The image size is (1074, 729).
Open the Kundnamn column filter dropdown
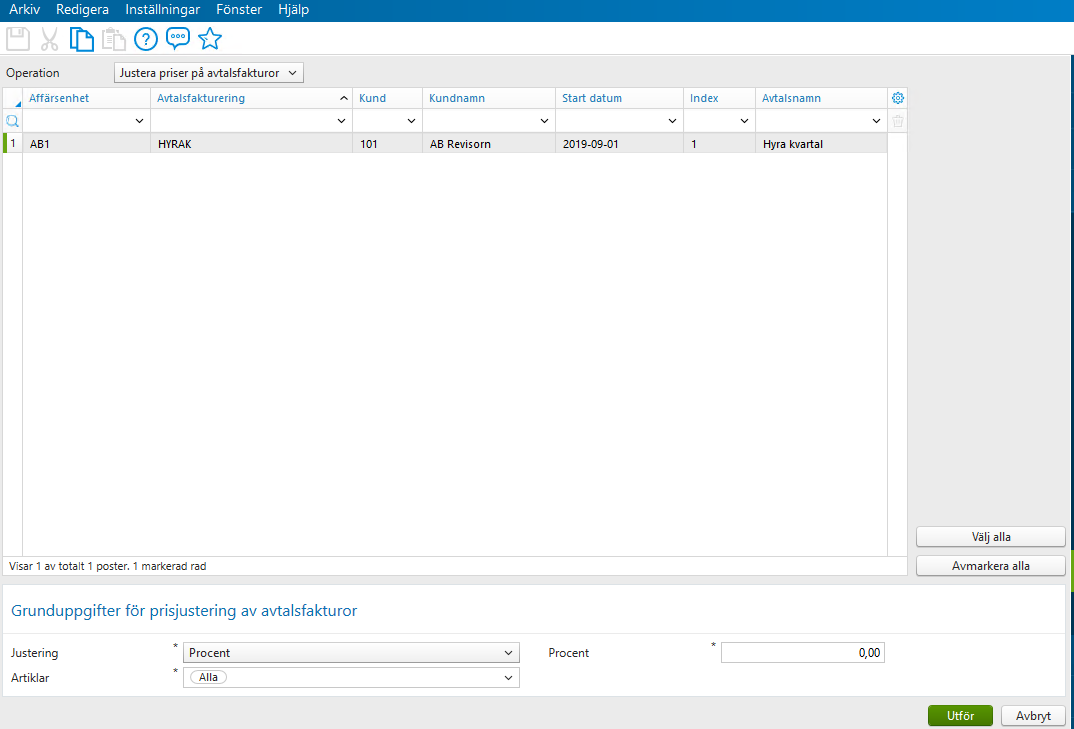click(545, 120)
